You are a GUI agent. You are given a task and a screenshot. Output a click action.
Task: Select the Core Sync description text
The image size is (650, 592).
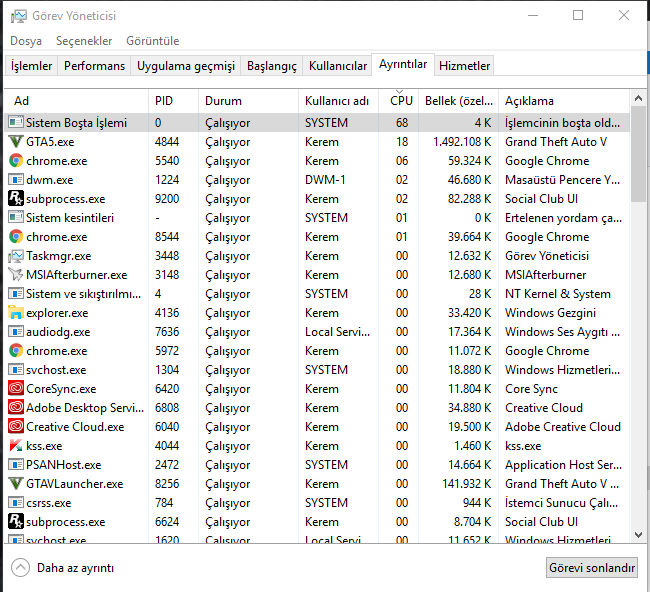(x=531, y=388)
